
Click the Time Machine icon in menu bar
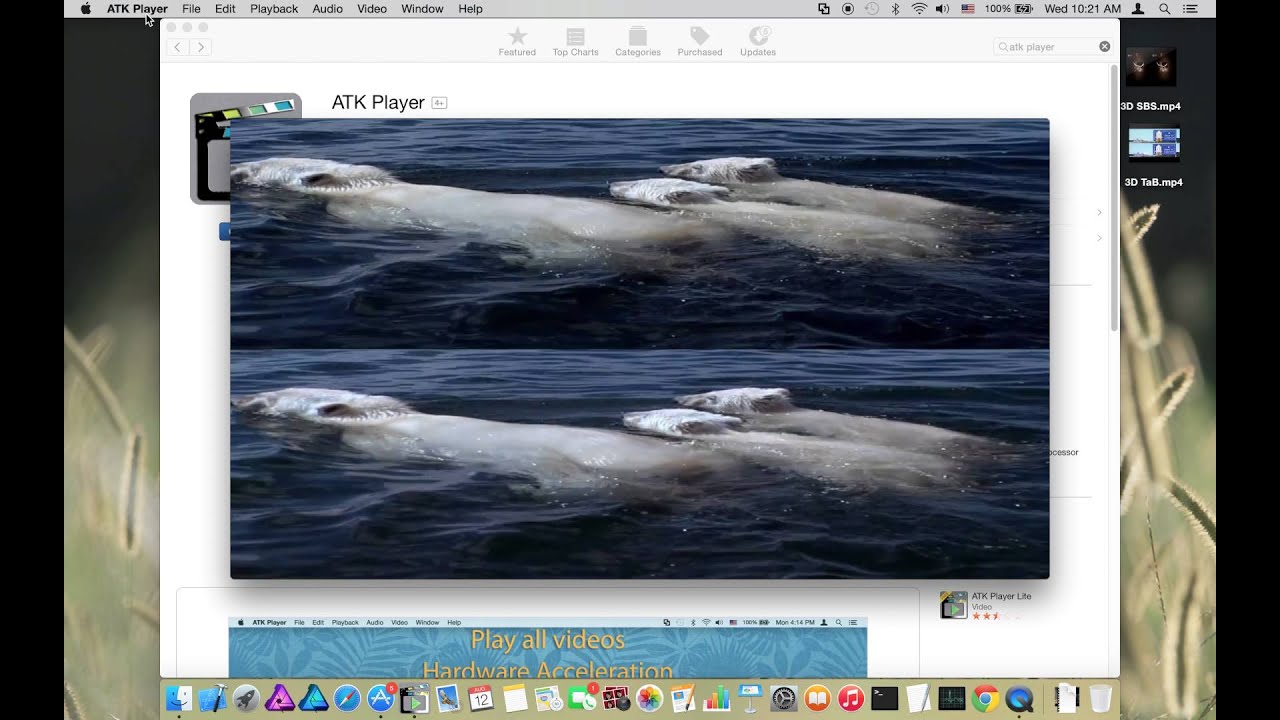872,9
